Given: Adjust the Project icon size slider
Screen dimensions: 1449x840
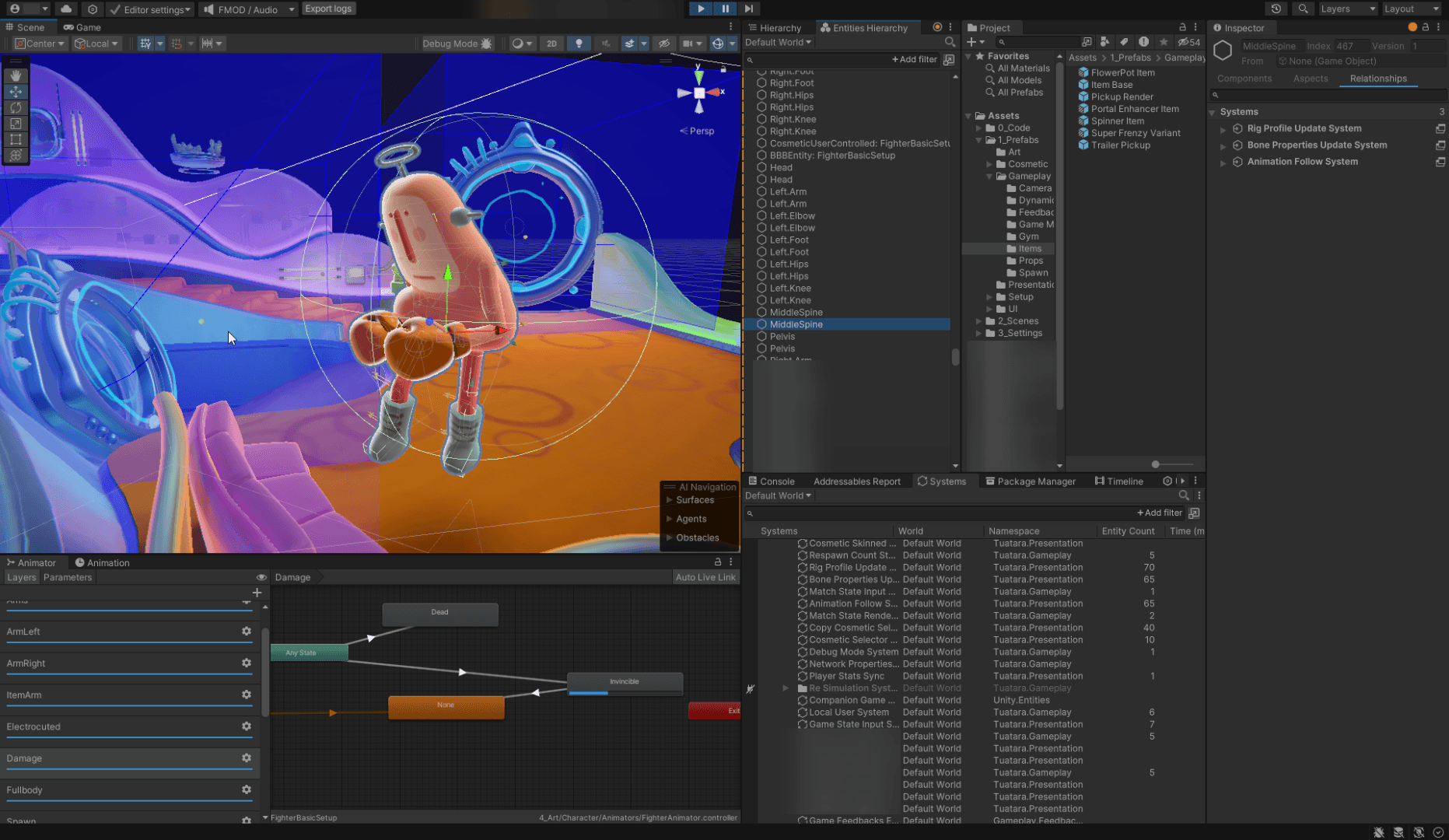Looking at the screenshot, I should pos(1156,464).
